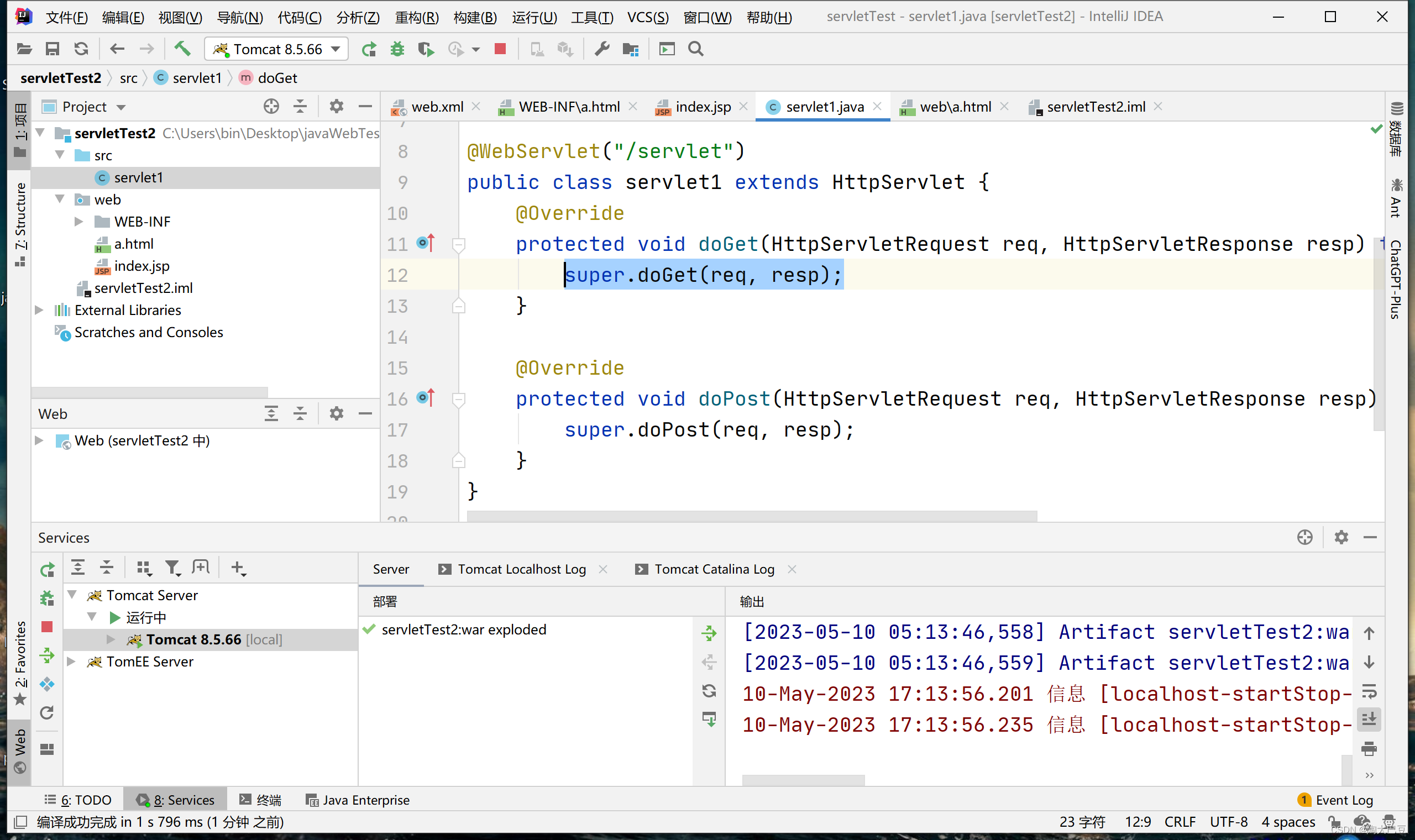Viewport: 1415px width, 840px height.
Task: Stop the running Tomcat with red square
Action: pos(500,49)
